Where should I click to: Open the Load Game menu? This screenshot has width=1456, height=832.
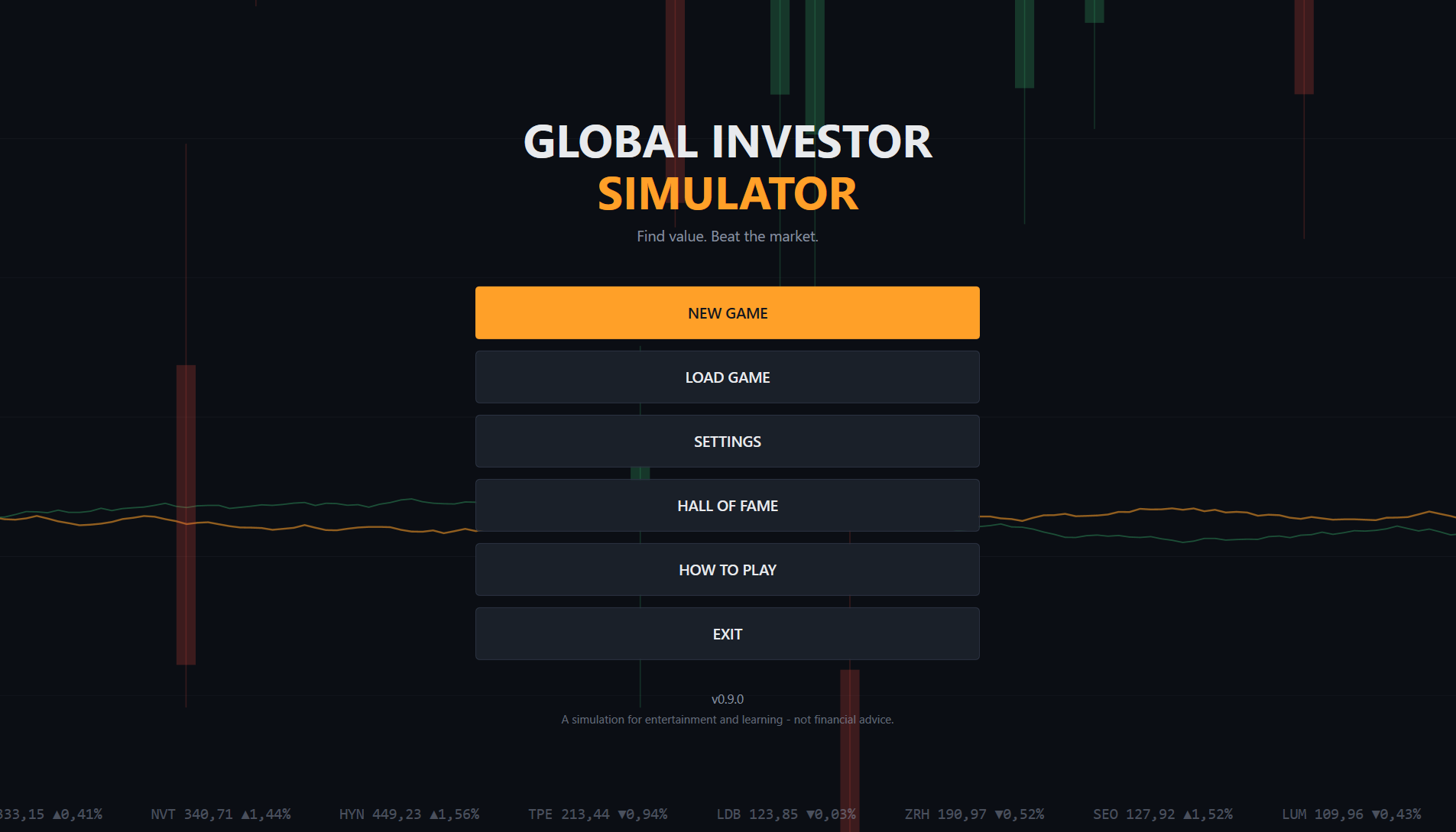coord(728,377)
